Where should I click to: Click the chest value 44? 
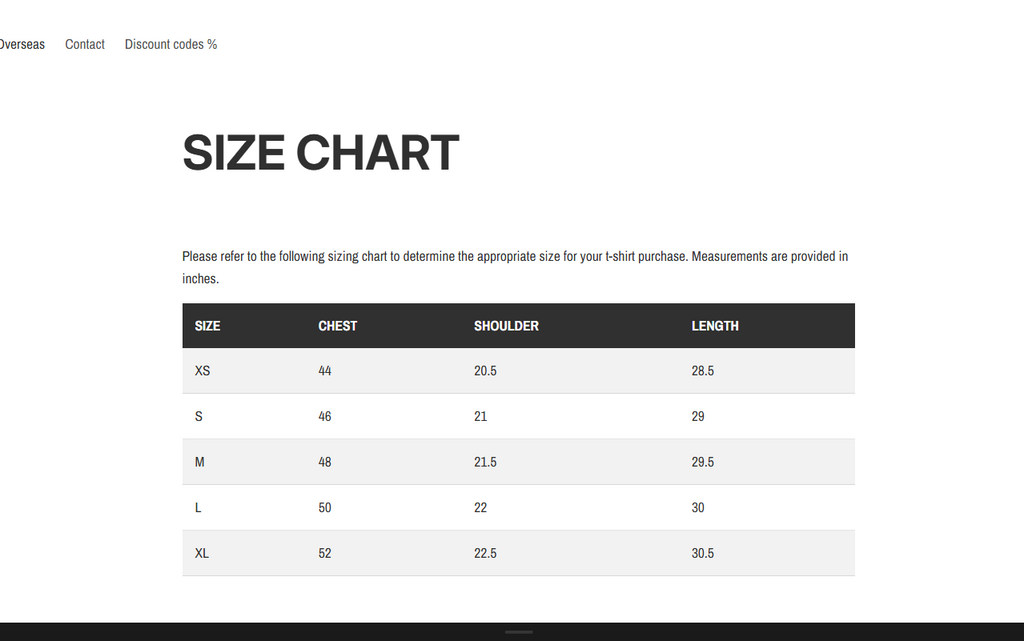(325, 371)
